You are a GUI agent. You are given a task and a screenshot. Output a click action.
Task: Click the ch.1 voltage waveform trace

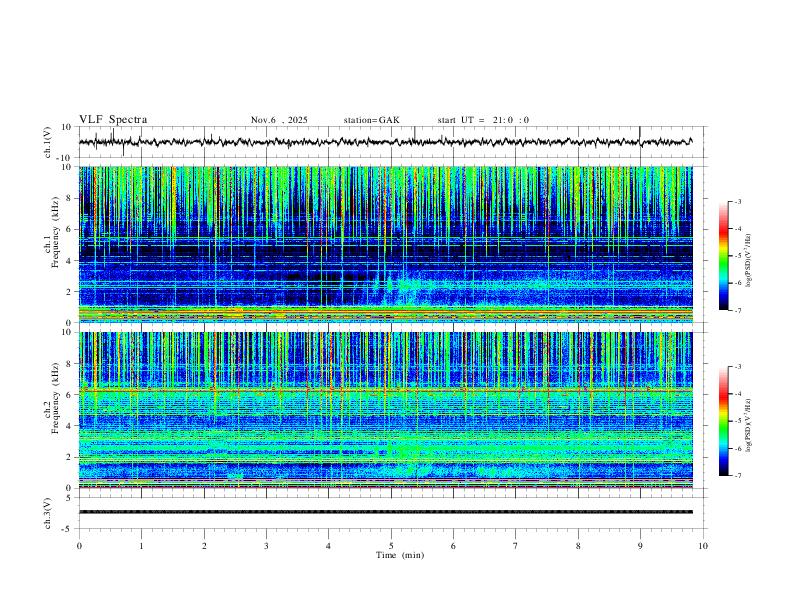[385, 142]
